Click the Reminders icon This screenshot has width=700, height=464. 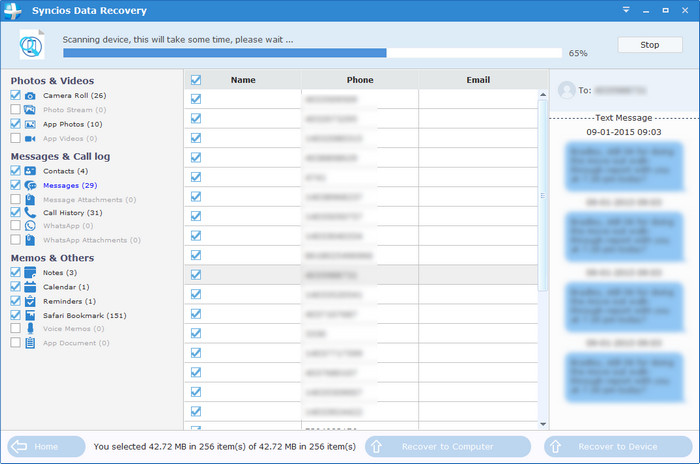click(30, 301)
